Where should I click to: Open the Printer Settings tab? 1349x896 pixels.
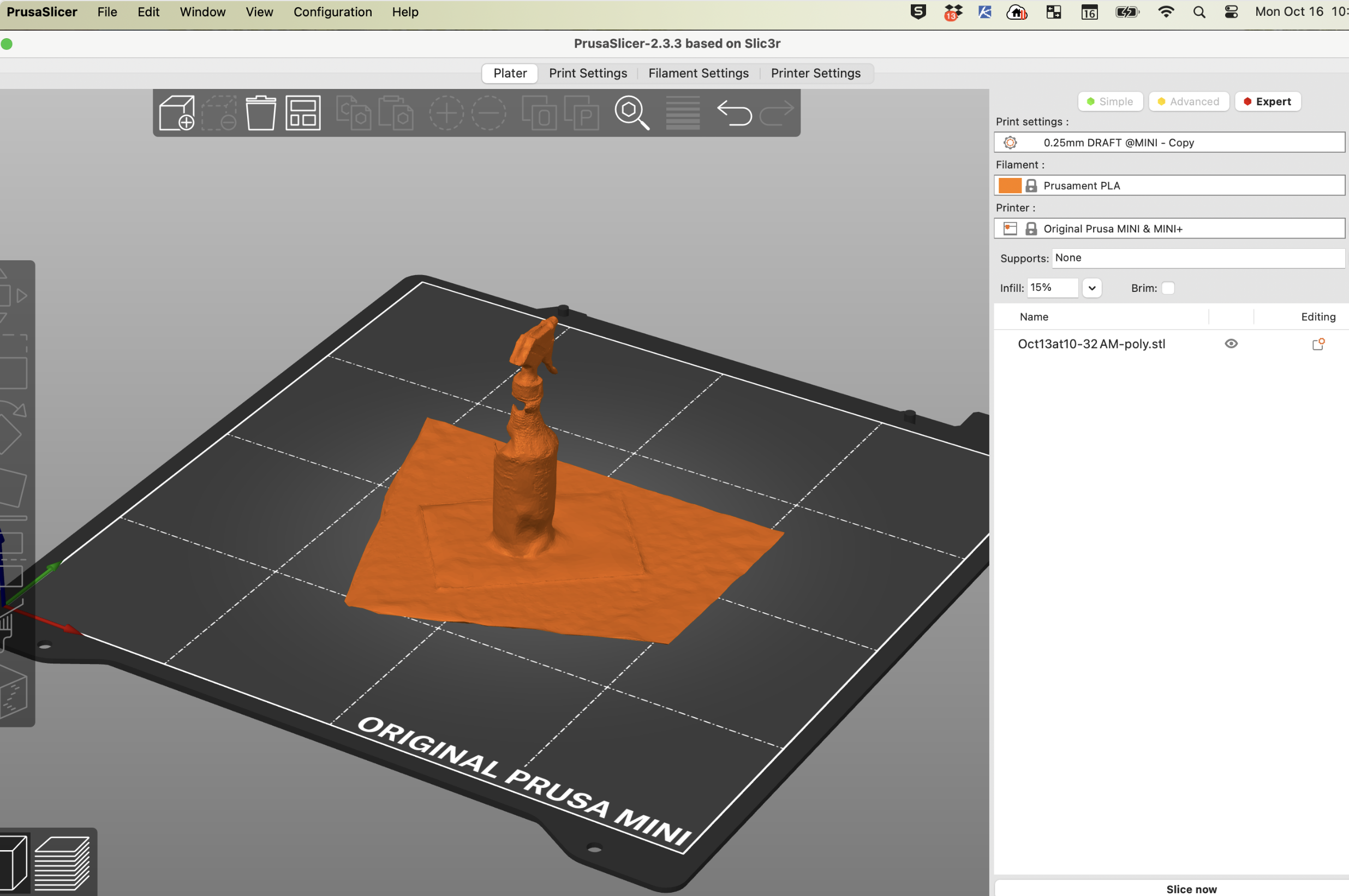[815, 73]
